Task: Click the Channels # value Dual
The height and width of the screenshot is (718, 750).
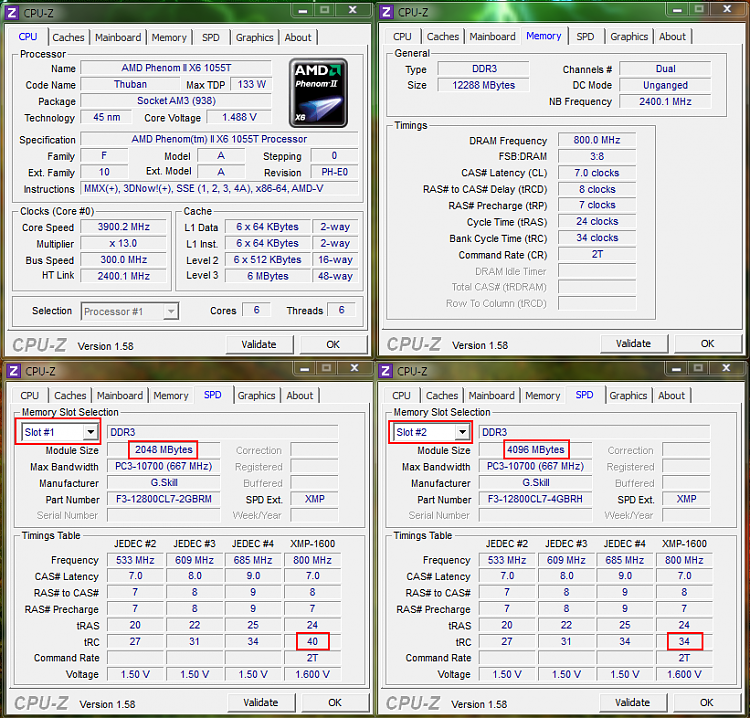Action: click(665, 69)
